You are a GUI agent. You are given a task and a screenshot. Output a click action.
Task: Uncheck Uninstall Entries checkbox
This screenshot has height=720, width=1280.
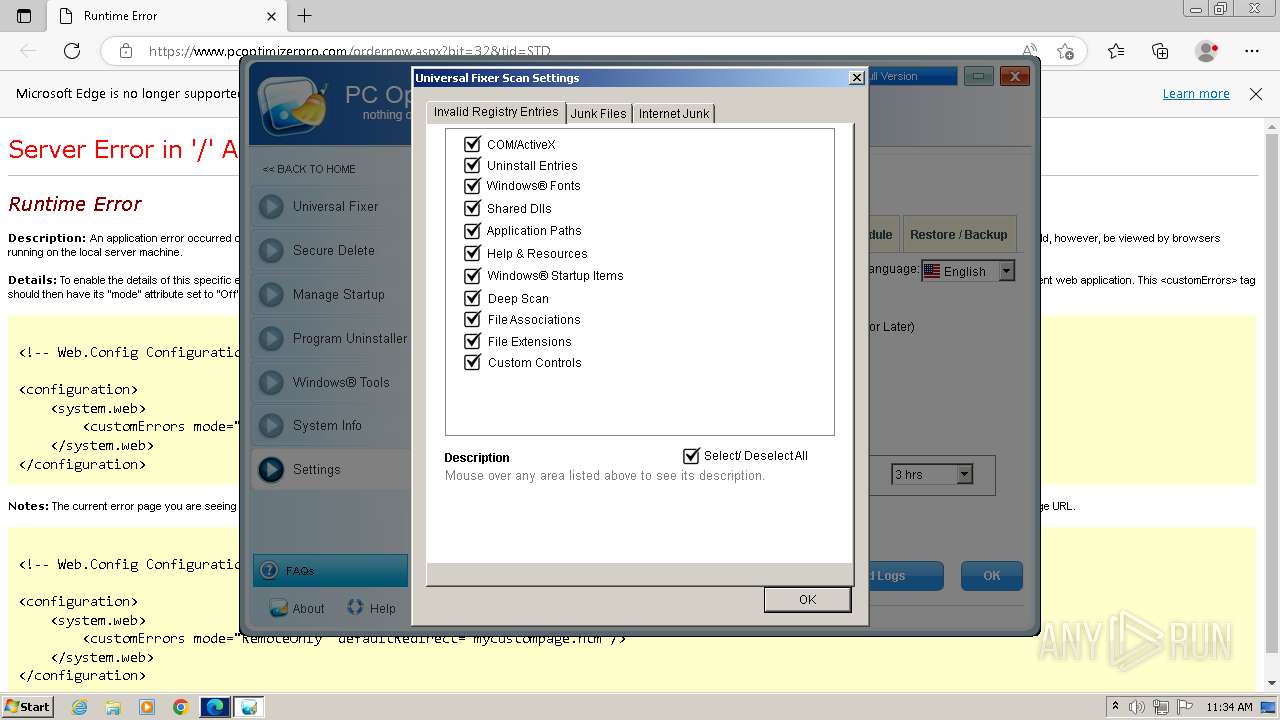point(473,165)
